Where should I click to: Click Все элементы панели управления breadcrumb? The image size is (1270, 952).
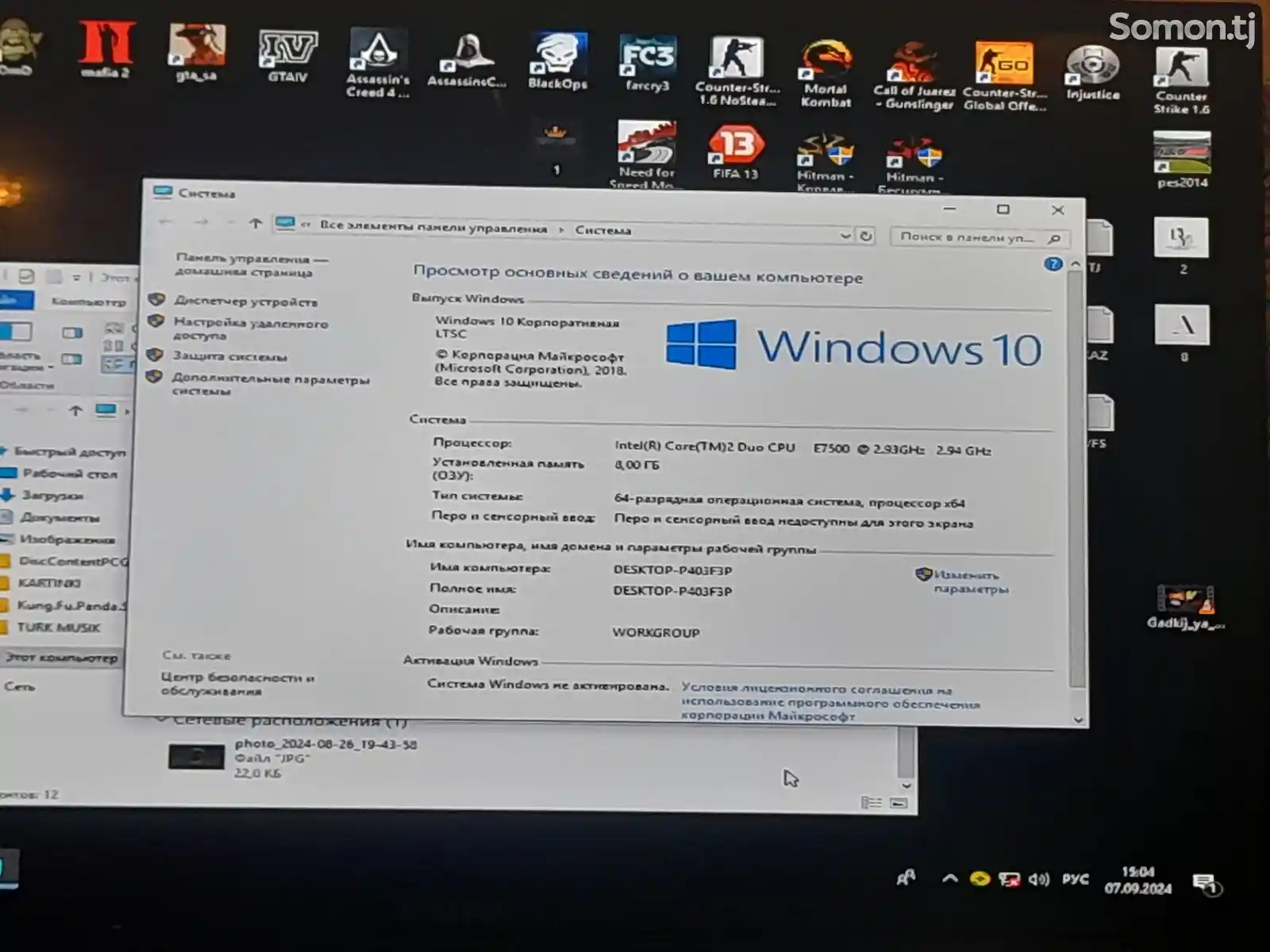click(433, 227)
